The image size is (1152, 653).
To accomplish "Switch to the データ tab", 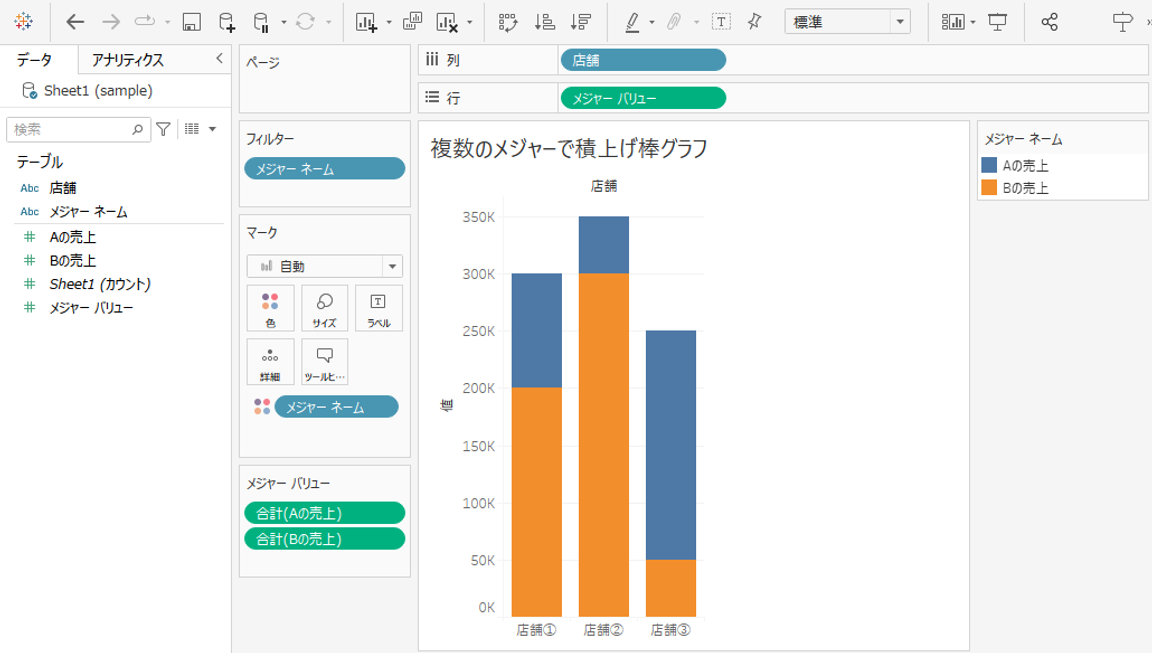I will pos(35,60).
